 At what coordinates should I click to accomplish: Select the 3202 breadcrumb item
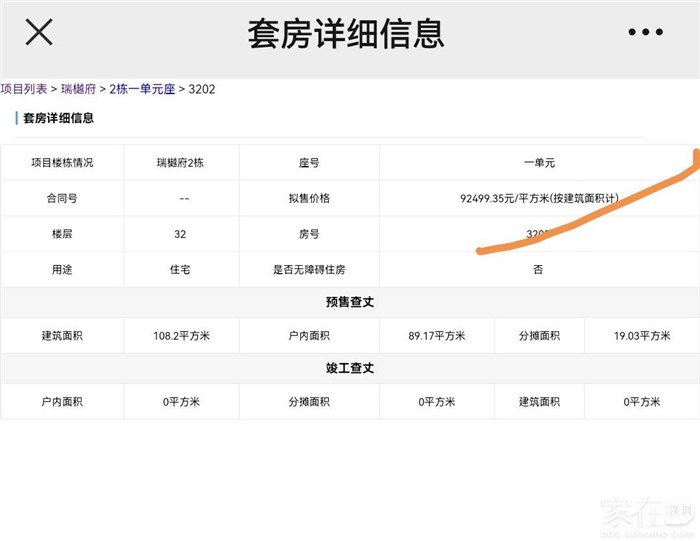202,89
